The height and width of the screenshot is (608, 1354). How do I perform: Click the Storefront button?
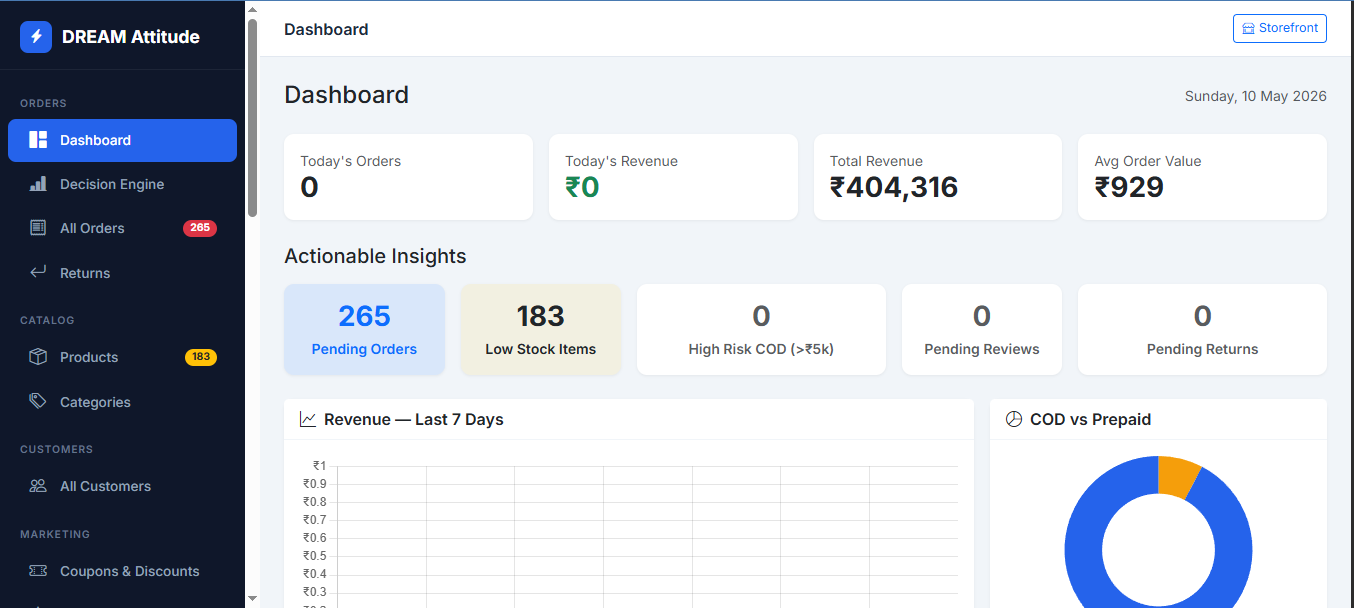tap(1280, 29)
